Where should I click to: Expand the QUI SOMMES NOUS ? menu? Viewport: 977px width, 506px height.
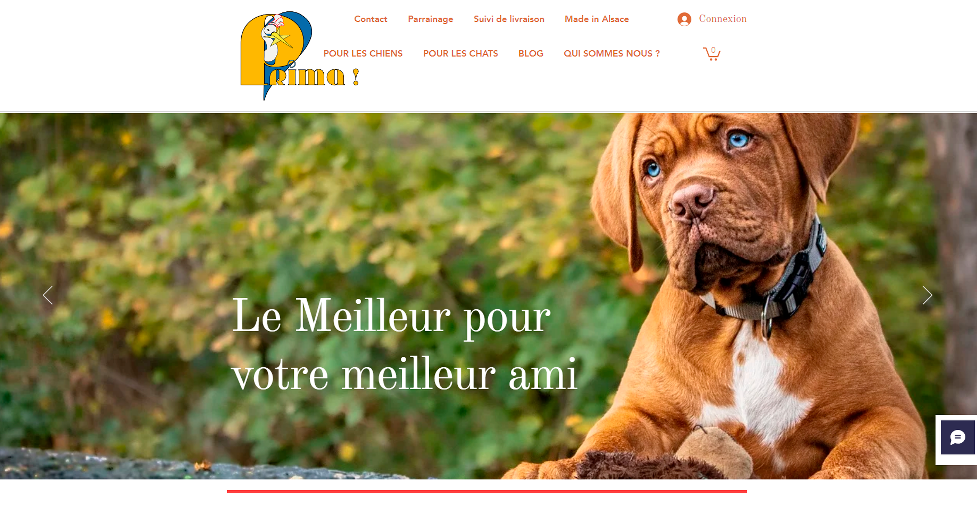coord(612,54)
